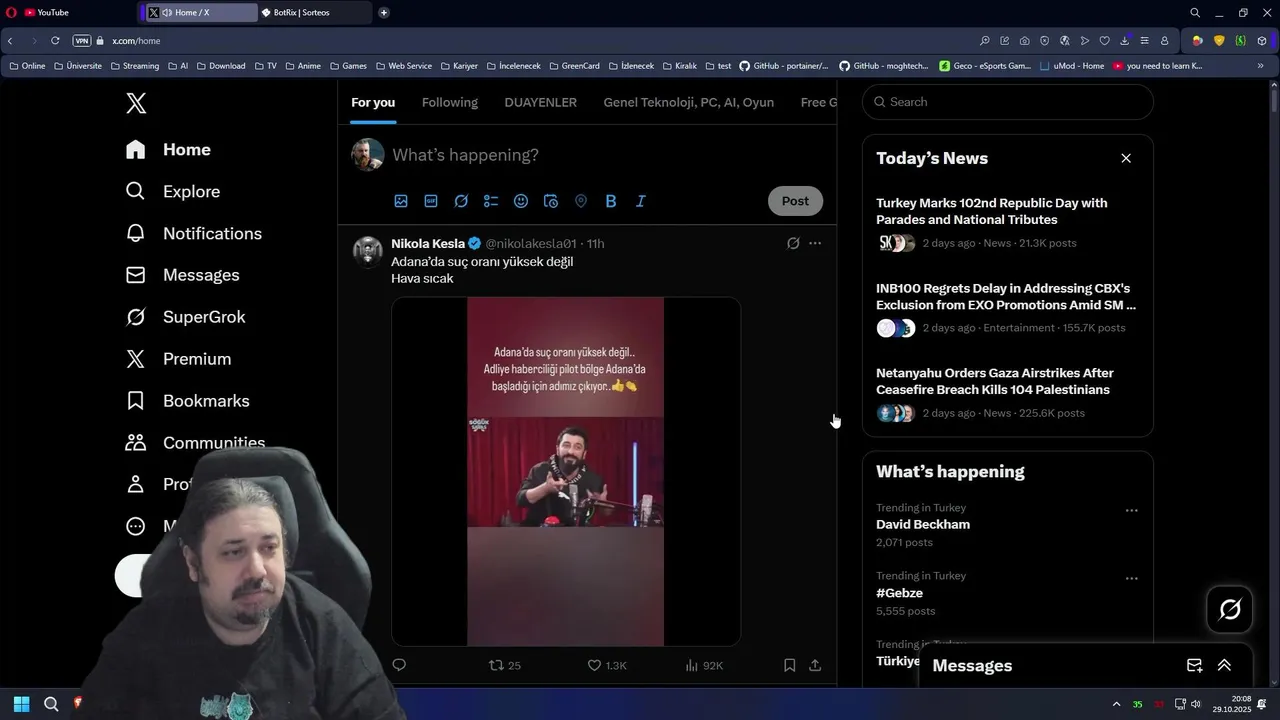Viewport: 1280px width, 720px height.
Task: Toggle bold text formatting
Action: point(611,201)
